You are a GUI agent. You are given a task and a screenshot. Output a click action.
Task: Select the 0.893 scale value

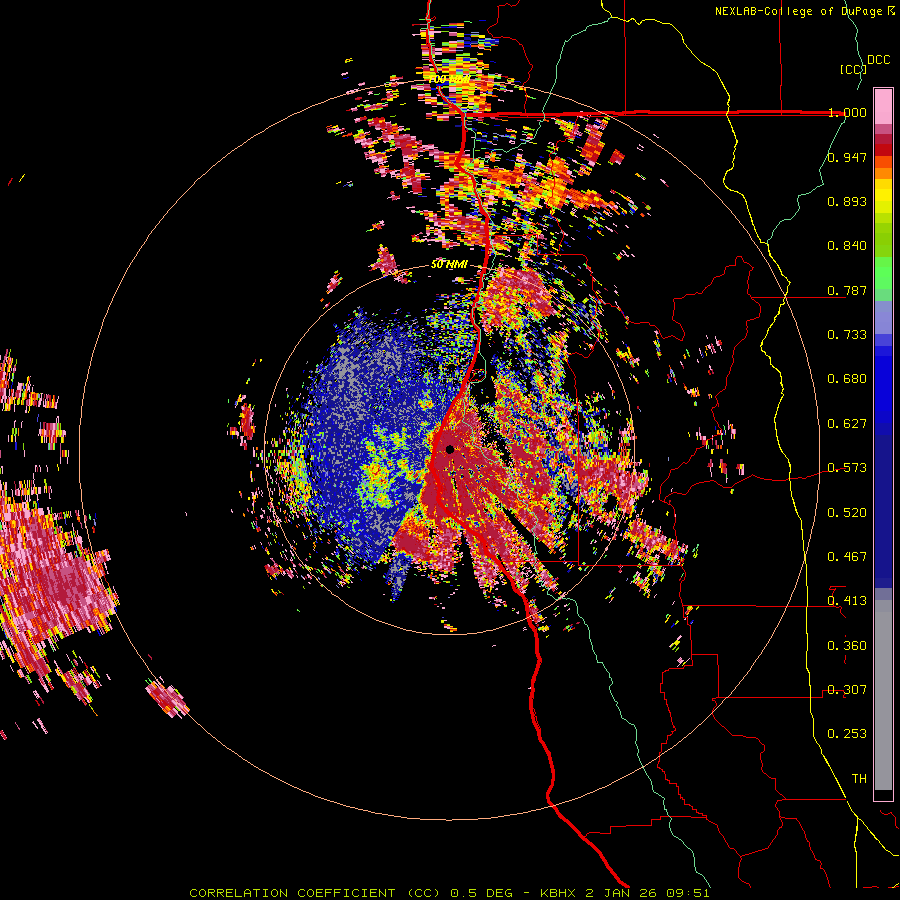847,201
